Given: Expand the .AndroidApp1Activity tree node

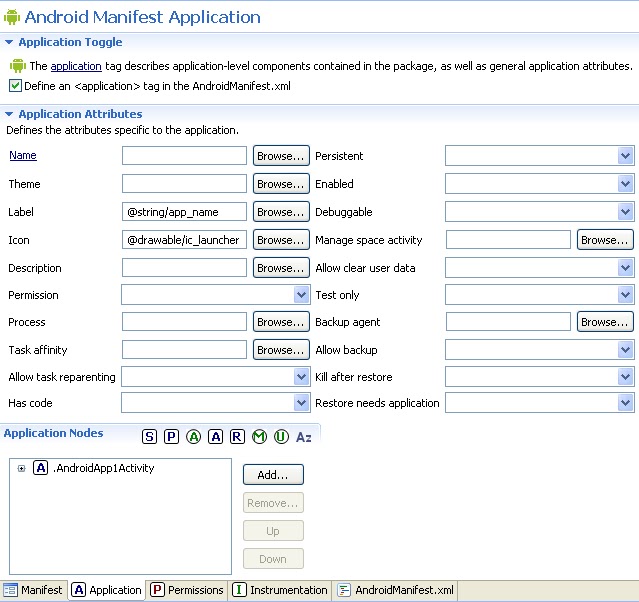Looking at the screenshot, I should coord(22,468).
